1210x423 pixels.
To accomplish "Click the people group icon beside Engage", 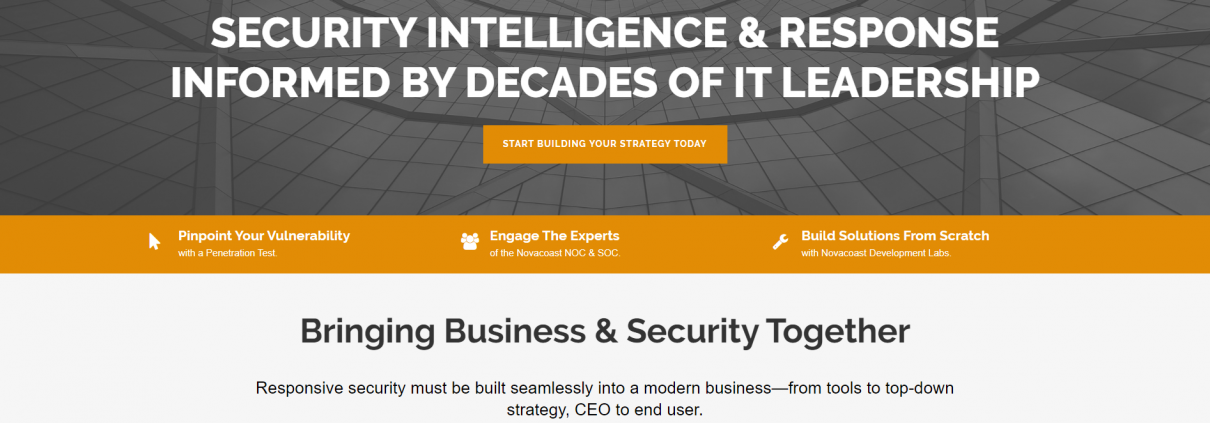I will [470, 241].
